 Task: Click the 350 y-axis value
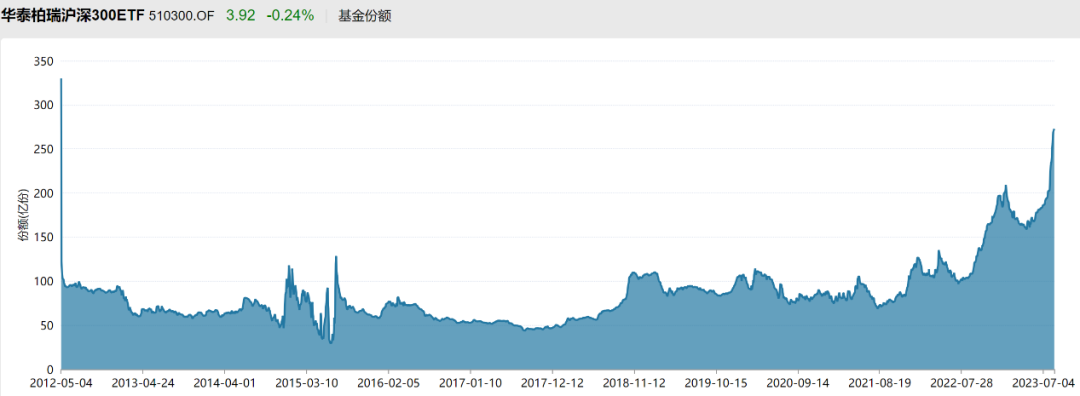pos(43,61)
